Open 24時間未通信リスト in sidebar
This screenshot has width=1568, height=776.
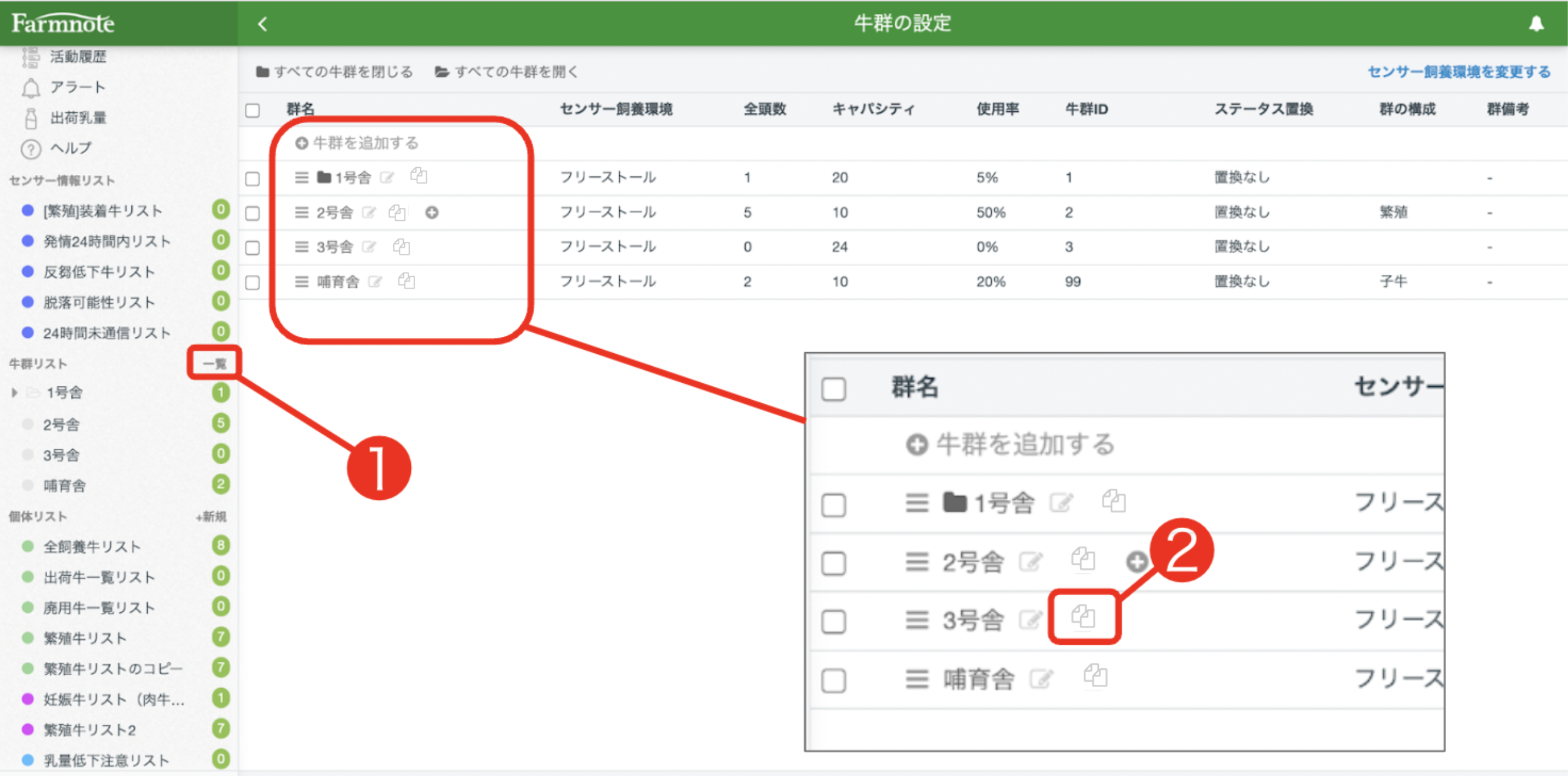click(x=107, y=333)
